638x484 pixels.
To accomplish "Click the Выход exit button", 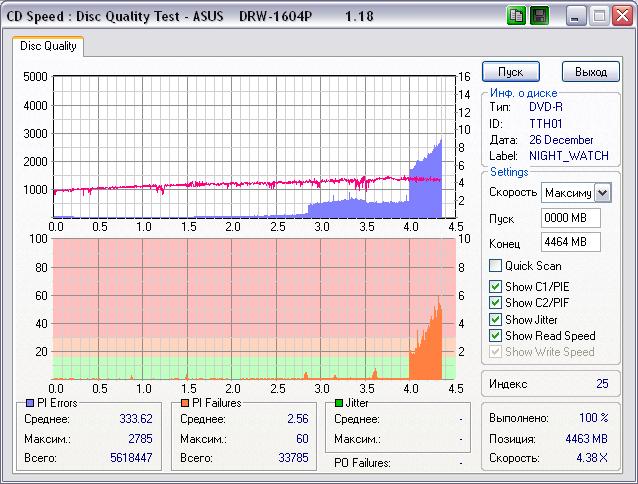I will [x=591, y=72].
